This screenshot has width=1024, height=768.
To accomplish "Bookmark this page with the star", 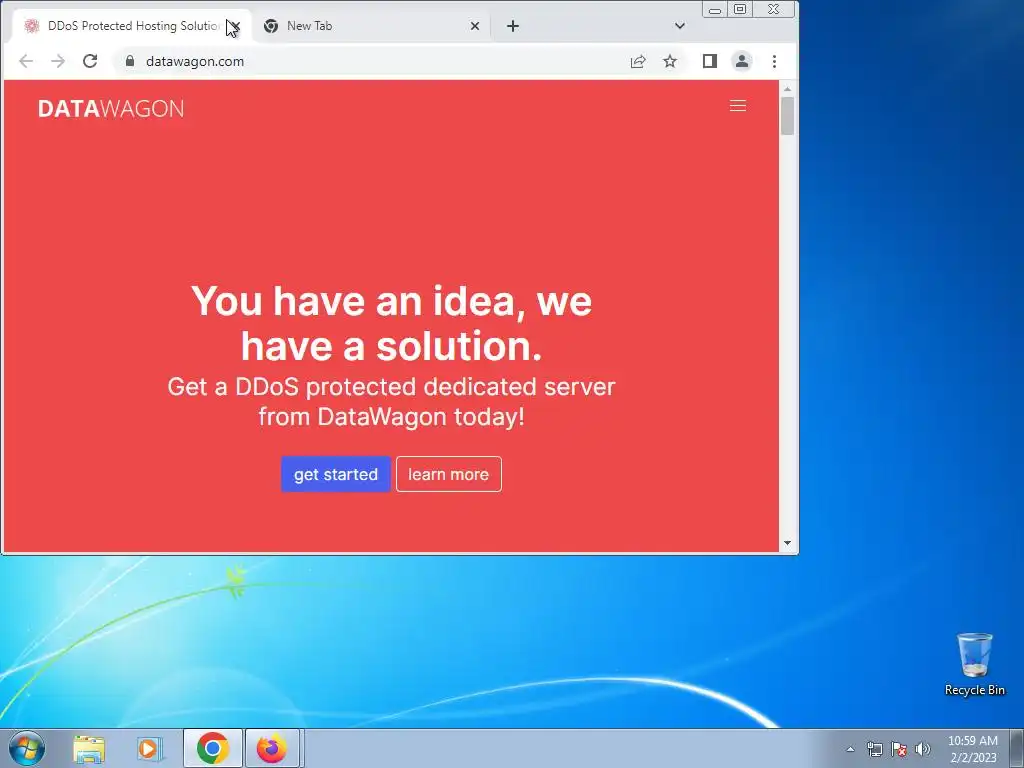I will [x=670, y=61].
